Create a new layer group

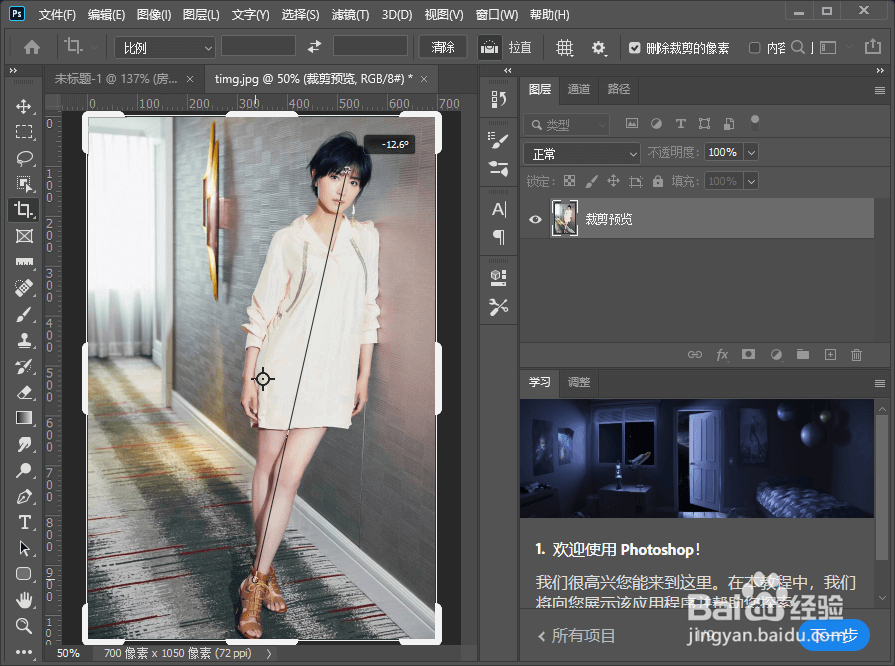pyautogui.click(x=803, y=354)
